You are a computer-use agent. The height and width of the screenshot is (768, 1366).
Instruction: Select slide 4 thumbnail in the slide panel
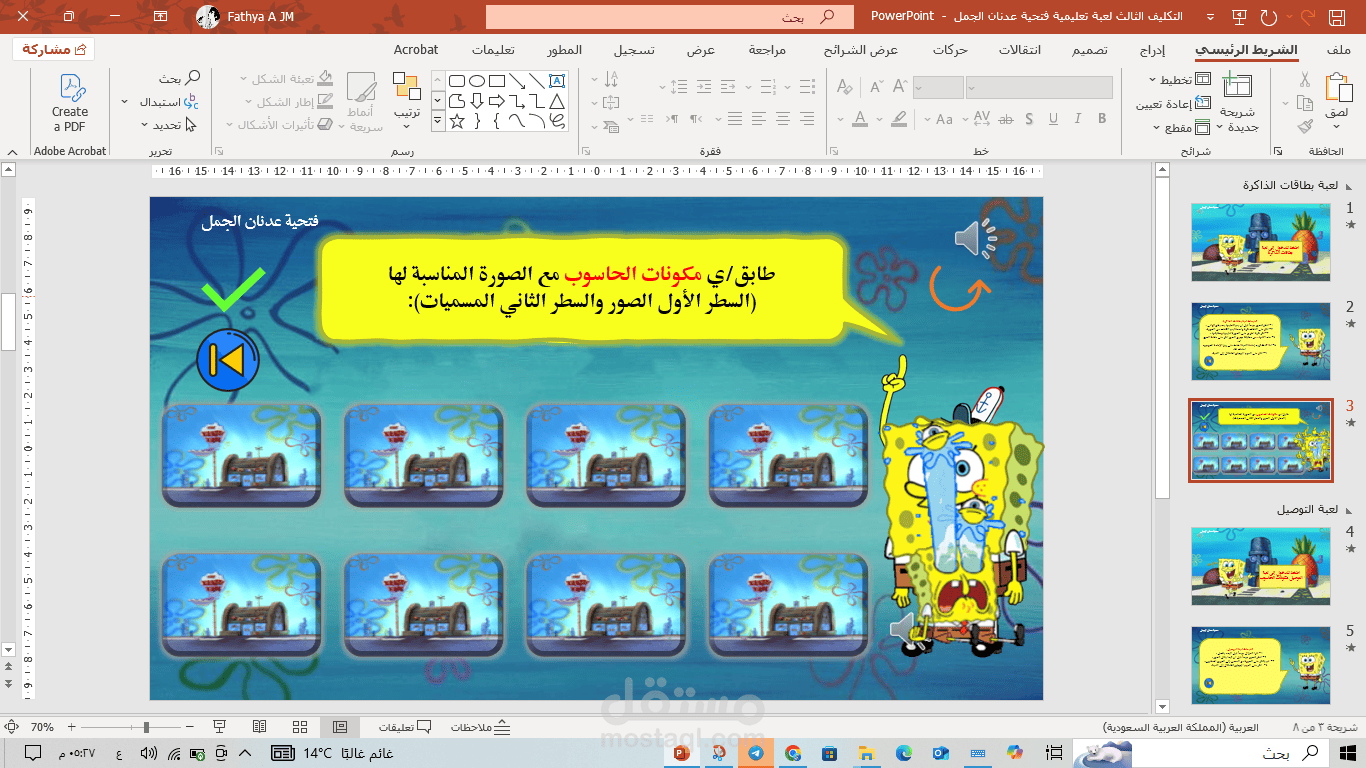1261,566
